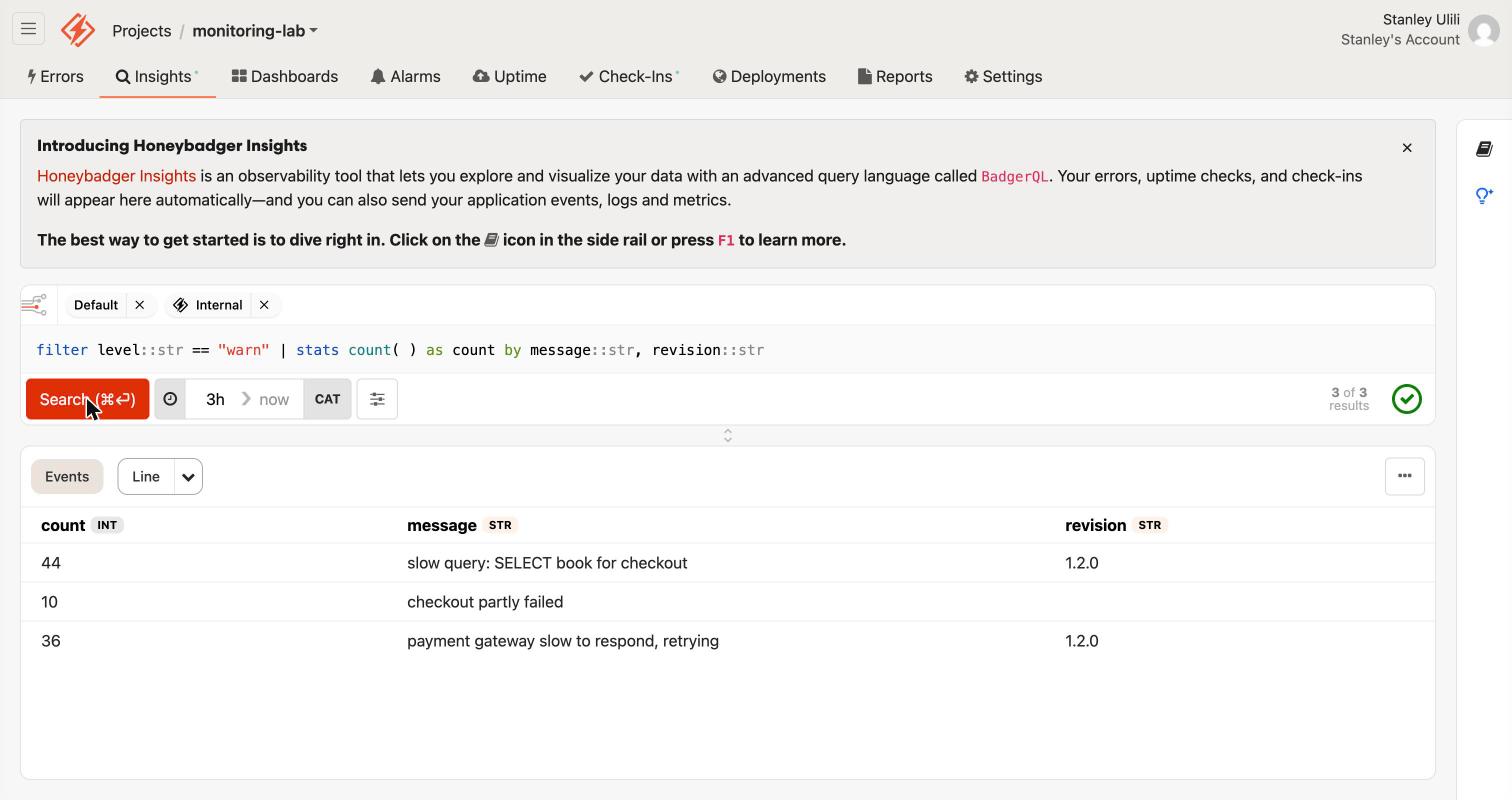The width and height of the screenshot is (1512, 800).
Task: Open the Uptime tab
Action: [x=510, y=77]
